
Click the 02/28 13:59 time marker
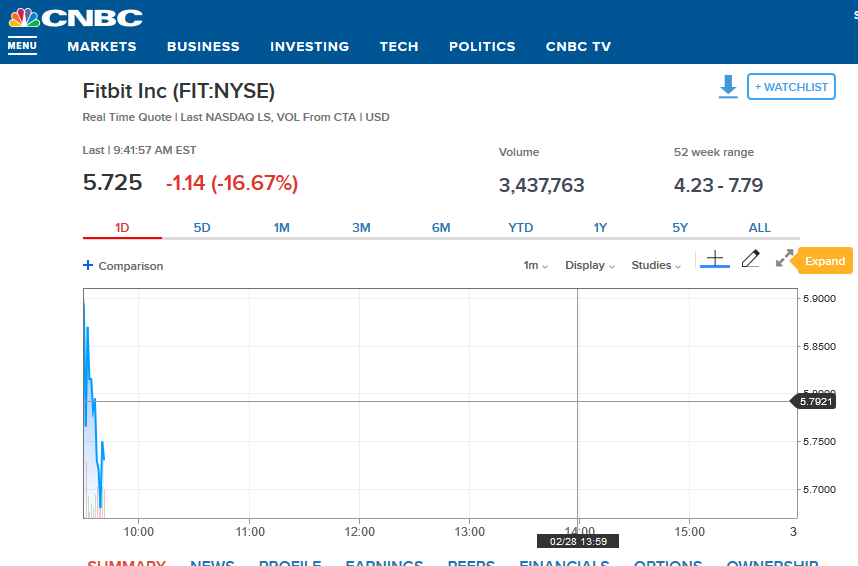(x=578, y=541)
